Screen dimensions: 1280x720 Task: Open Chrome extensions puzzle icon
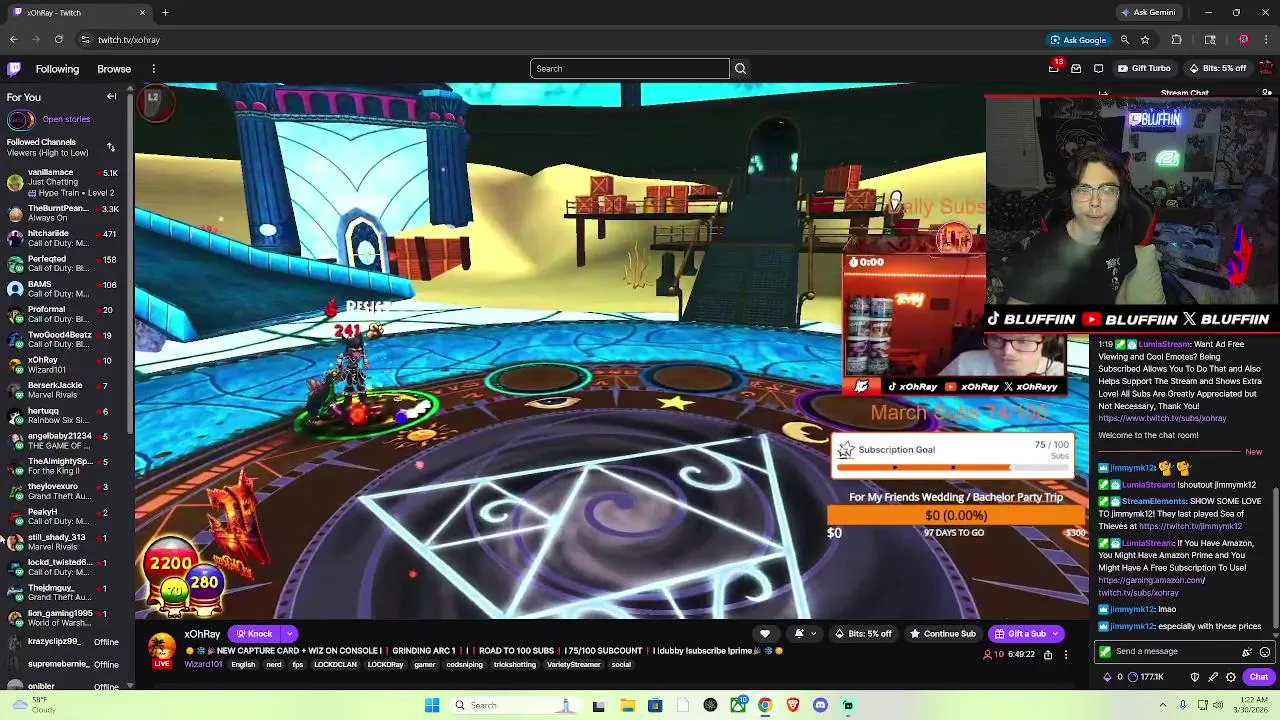pyautogui.click(x=1176, y=40)
